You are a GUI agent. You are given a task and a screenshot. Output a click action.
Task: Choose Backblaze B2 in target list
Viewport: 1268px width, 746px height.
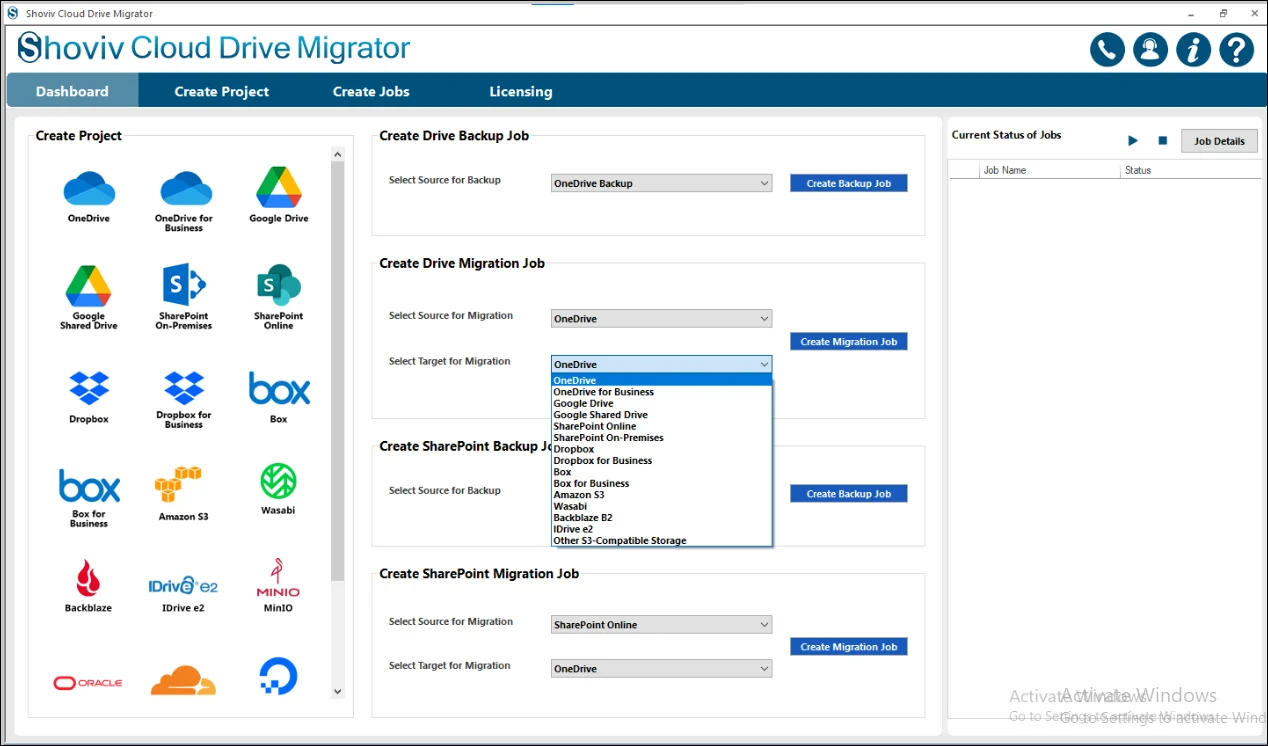[661, 518]
